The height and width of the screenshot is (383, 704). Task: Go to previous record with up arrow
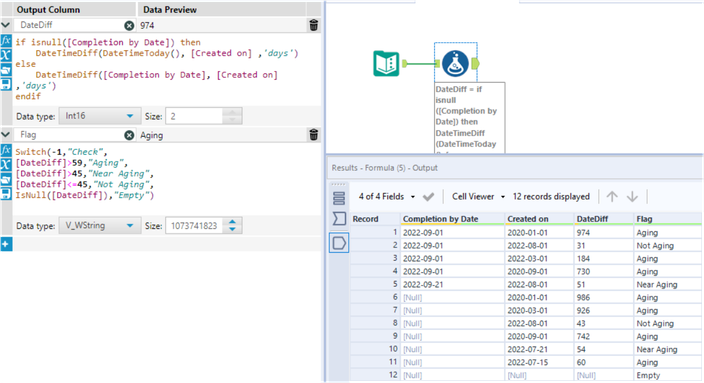[612, 196]
